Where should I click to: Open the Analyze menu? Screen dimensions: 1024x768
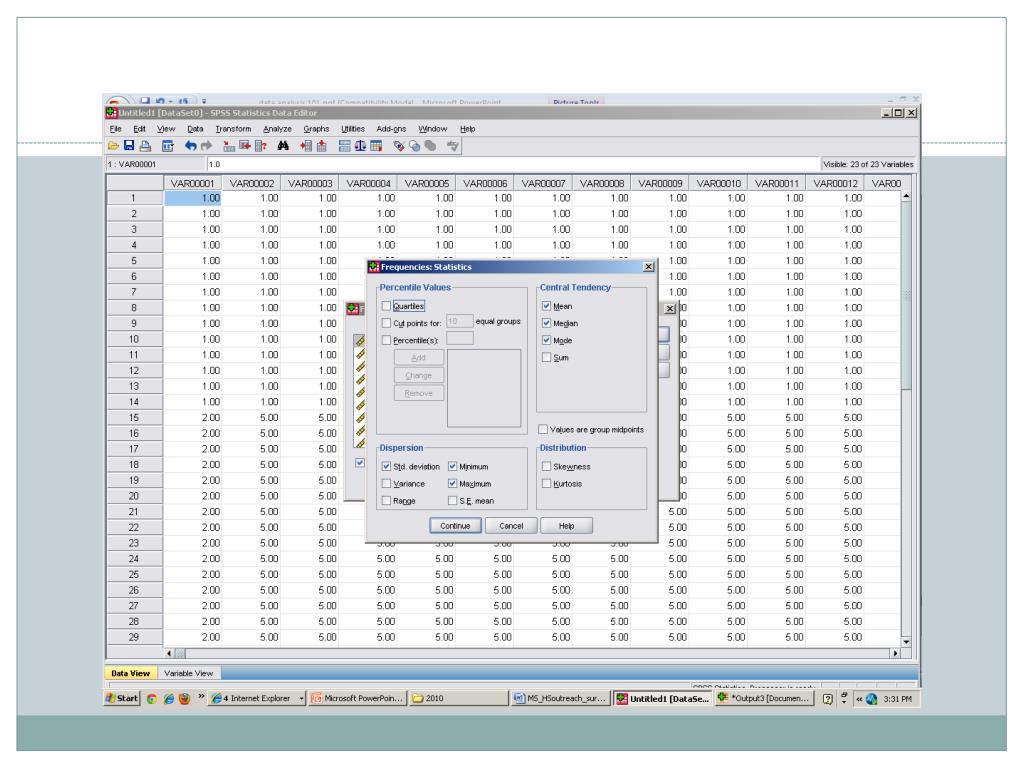277,129
